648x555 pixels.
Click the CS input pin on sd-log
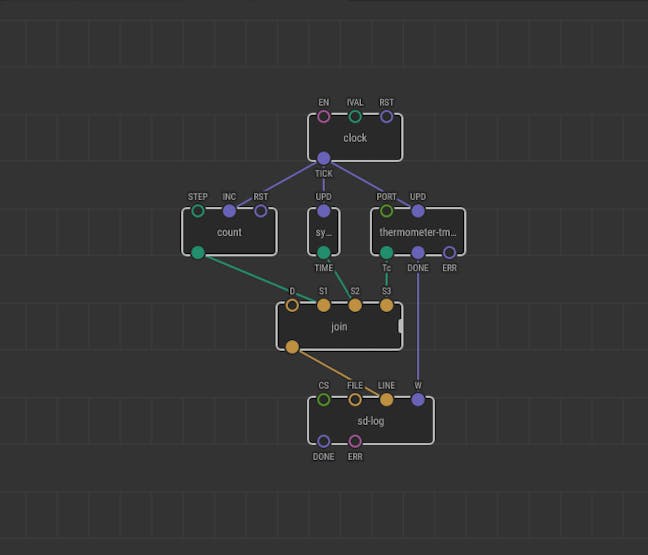[x=324, y=400]
